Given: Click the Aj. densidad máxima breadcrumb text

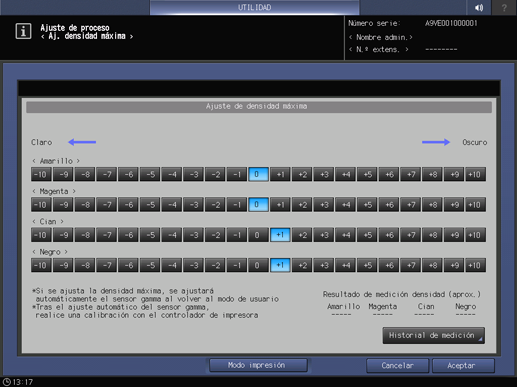Looking at the screenshot, I should pyautogui.click(x=87, y=36).
